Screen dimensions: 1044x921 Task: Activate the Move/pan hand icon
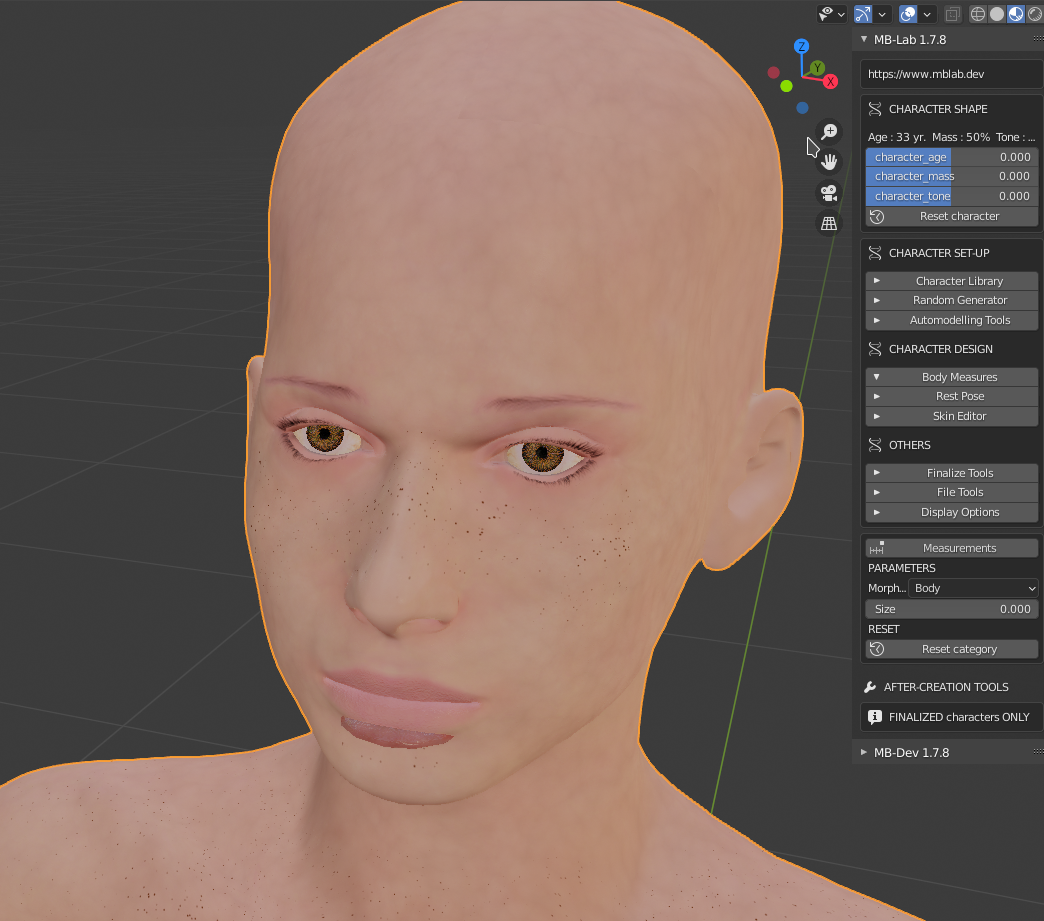click(829, 161)
